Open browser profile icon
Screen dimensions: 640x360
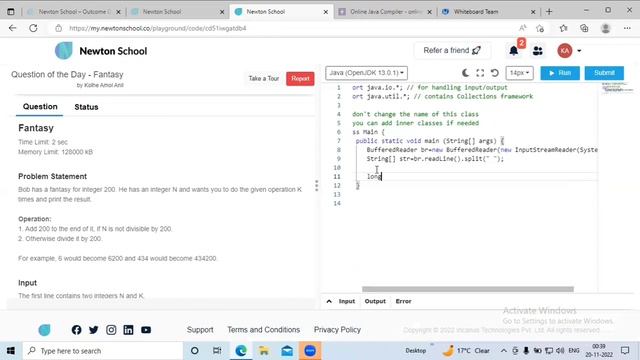point(606,28)
